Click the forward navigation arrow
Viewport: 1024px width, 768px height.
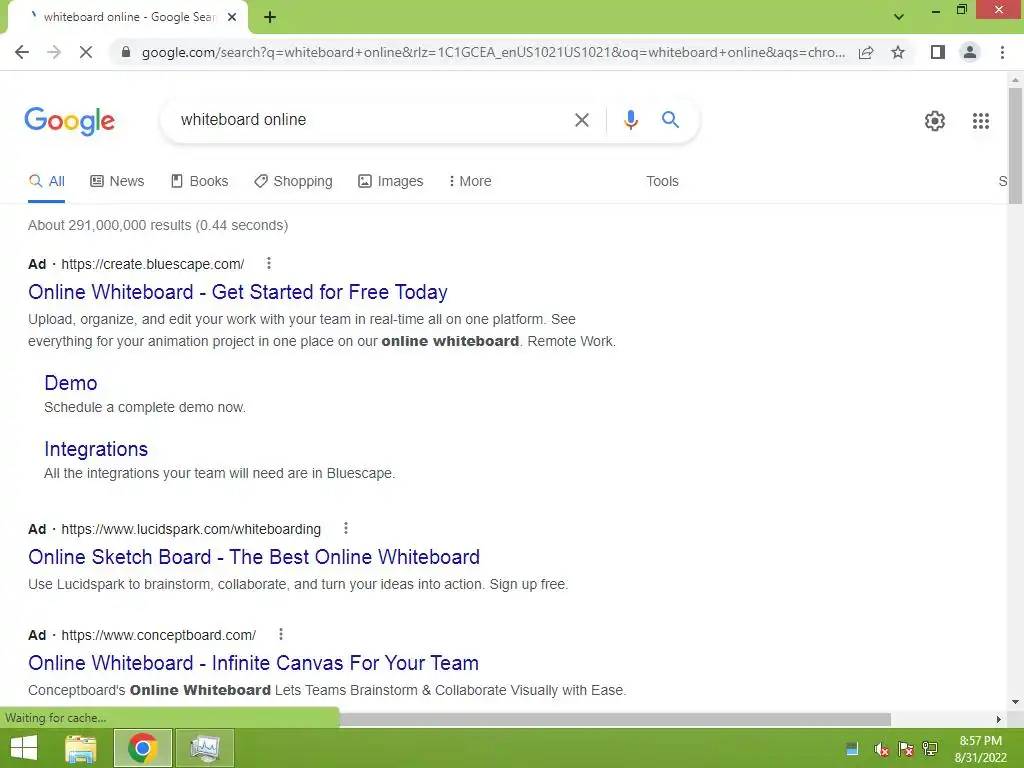(54, 52)
